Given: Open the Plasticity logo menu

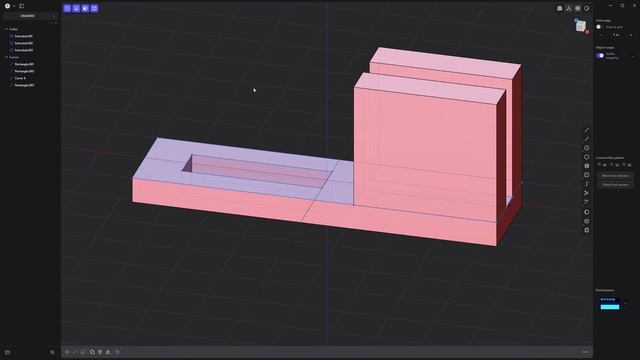Looking at the screenshot, I should [7, 6].
